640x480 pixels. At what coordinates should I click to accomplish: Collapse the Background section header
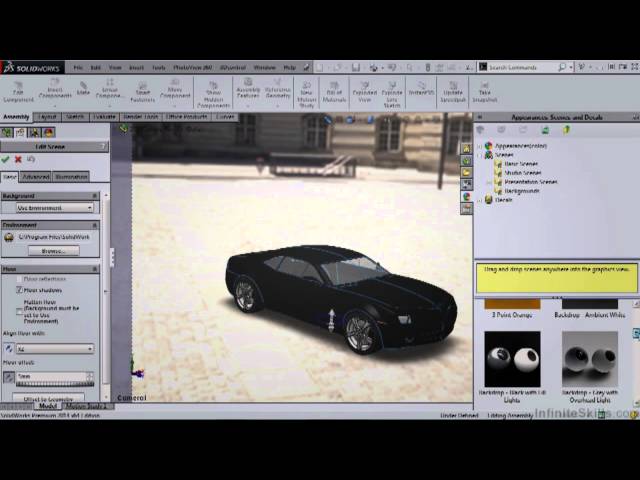(50, 196)
